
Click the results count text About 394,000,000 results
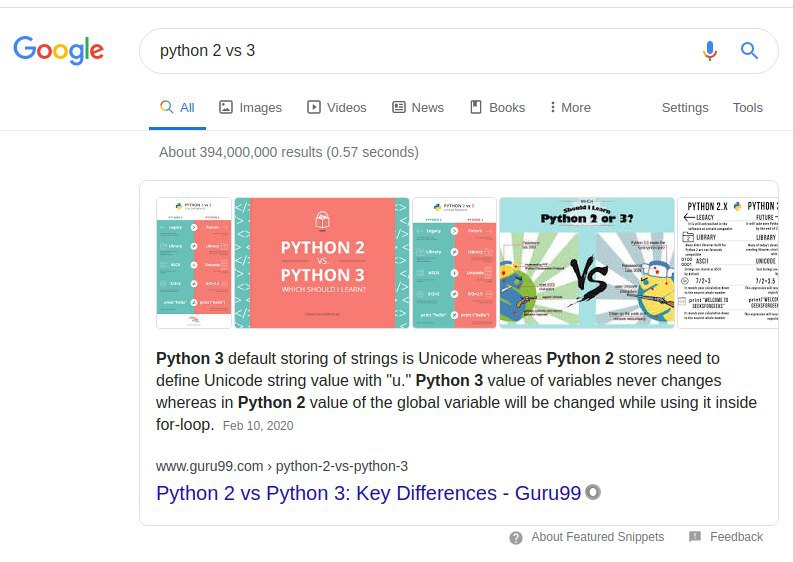click(289, 152)
